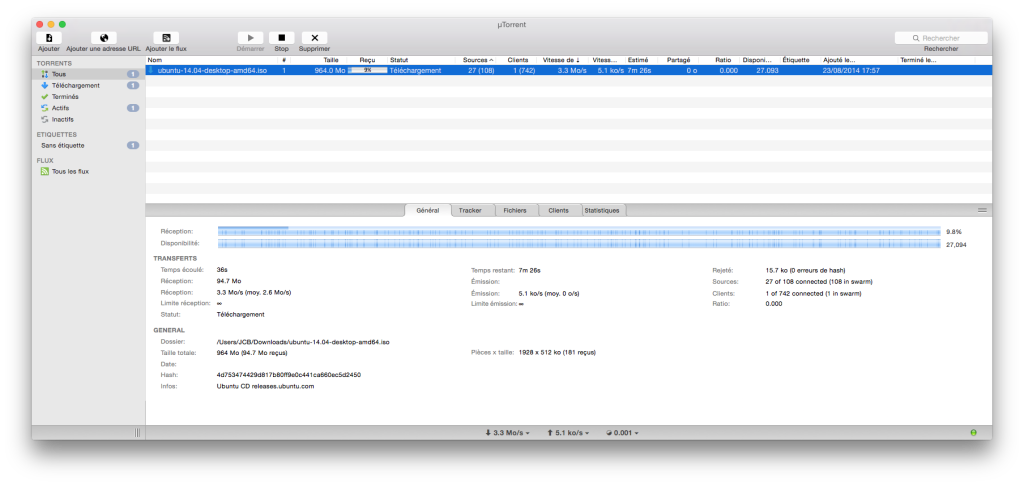Click the 27 of 108 connected sources text

coord(819,282)
